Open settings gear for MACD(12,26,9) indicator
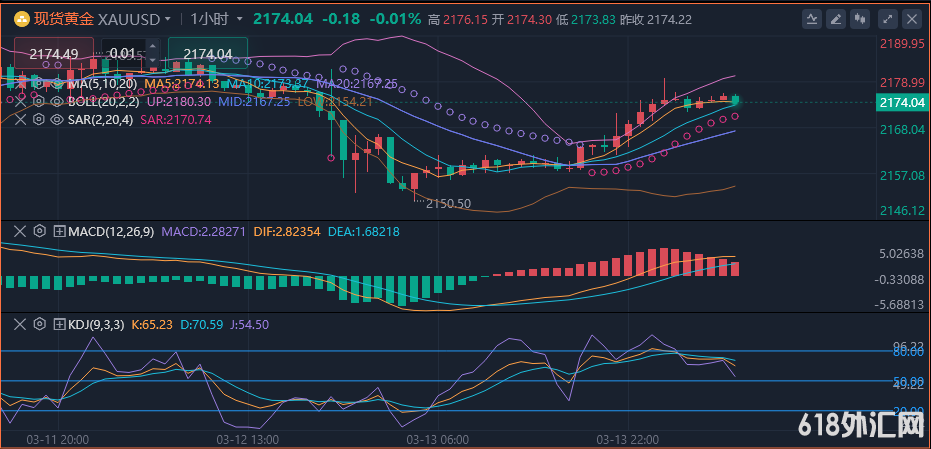 coord(39,231)
